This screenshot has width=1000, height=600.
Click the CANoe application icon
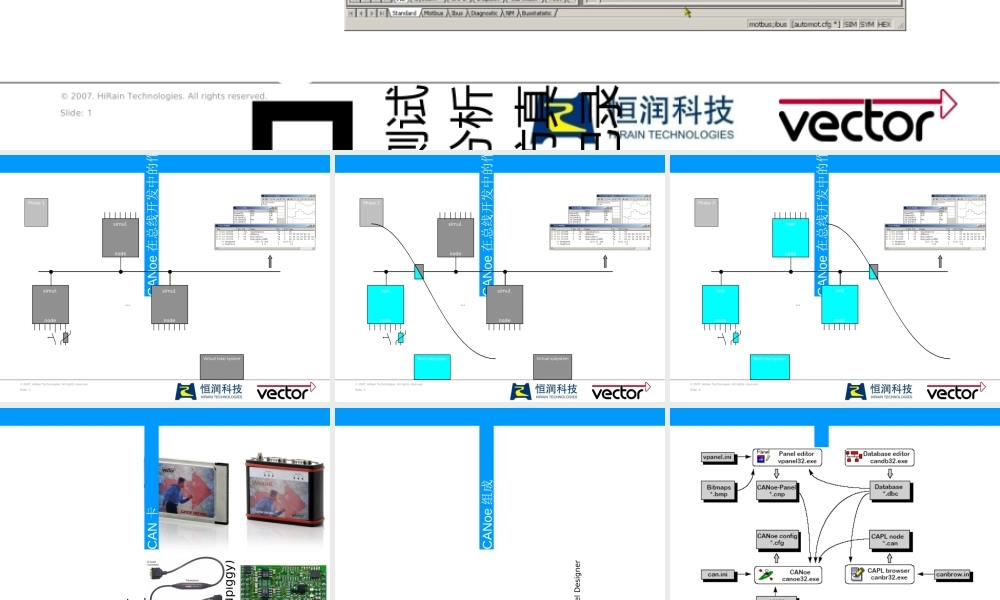pyautogui.click(x=766, y=574)
